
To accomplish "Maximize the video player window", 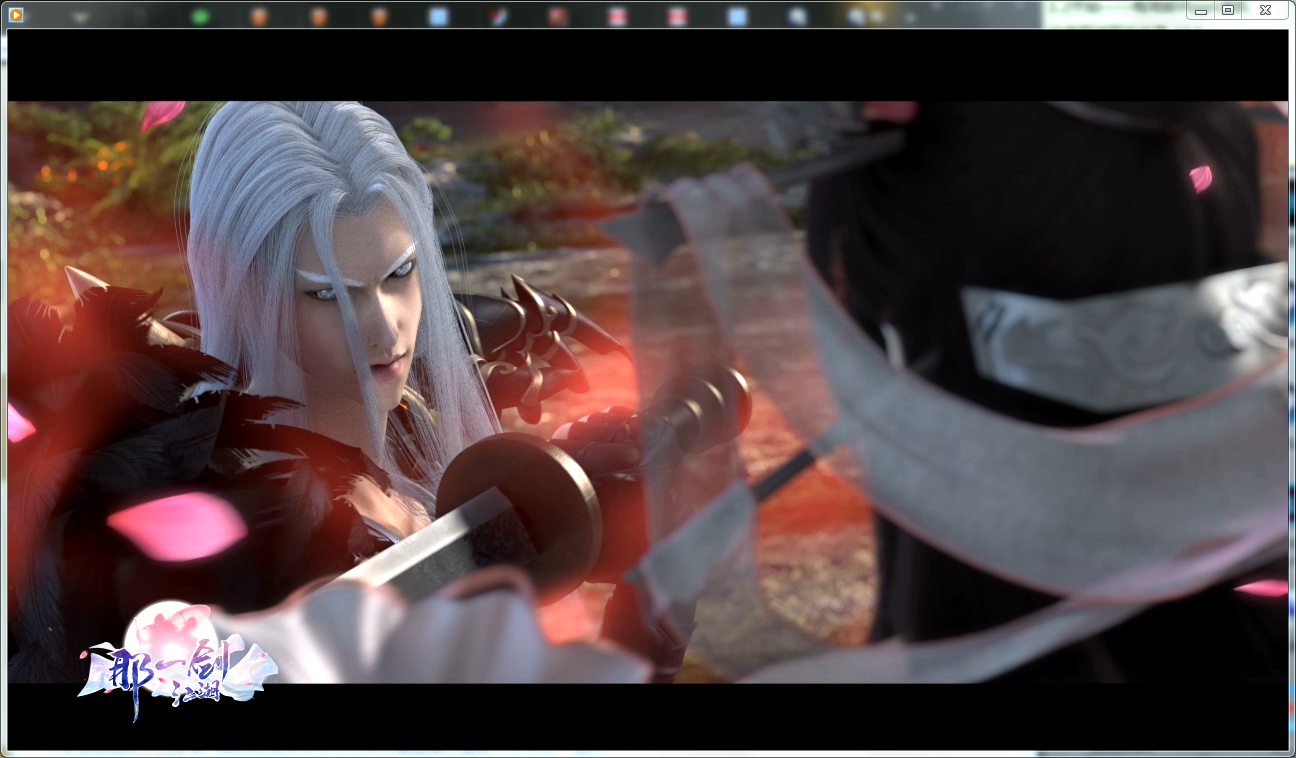I will (1228, 10).
